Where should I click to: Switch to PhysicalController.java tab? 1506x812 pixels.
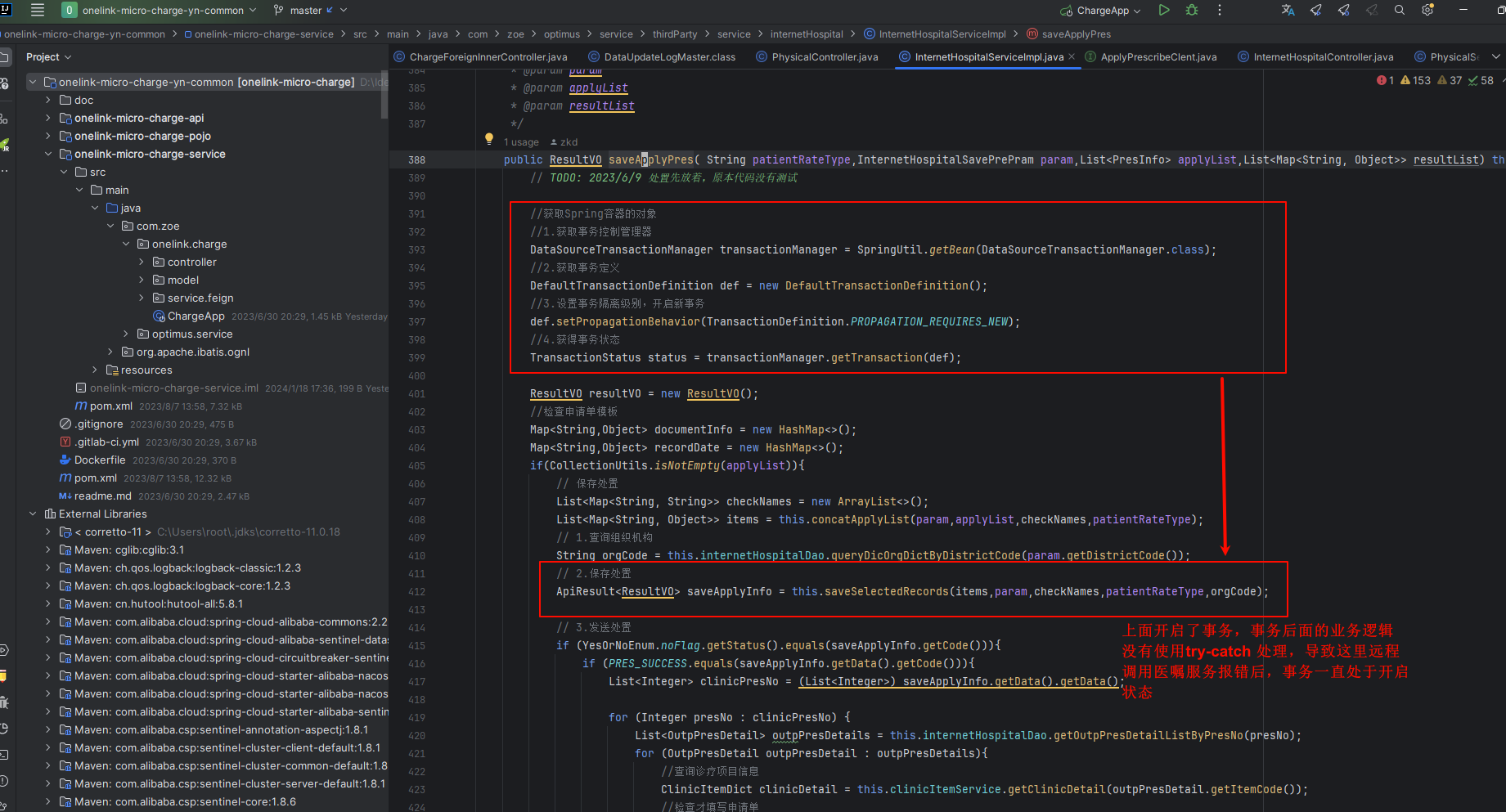tap(817, 56)
